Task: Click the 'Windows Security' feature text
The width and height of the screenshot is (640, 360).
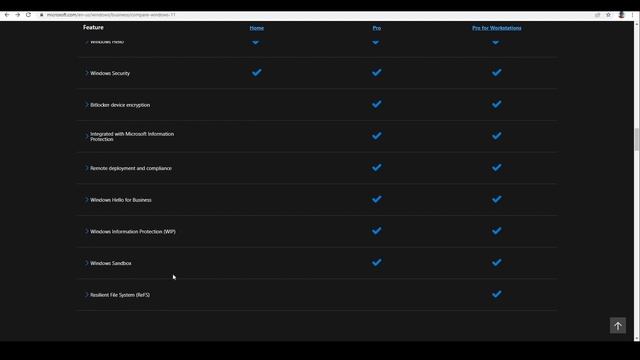Action: [110, 73]
